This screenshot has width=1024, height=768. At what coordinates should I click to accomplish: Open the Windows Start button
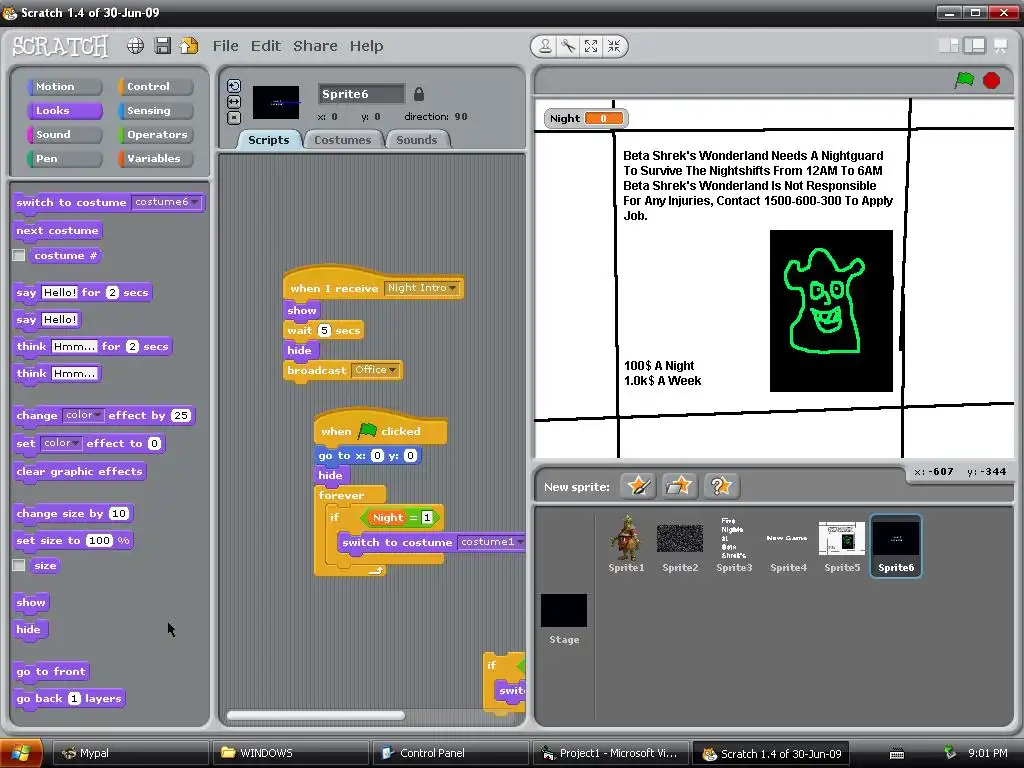21,753
